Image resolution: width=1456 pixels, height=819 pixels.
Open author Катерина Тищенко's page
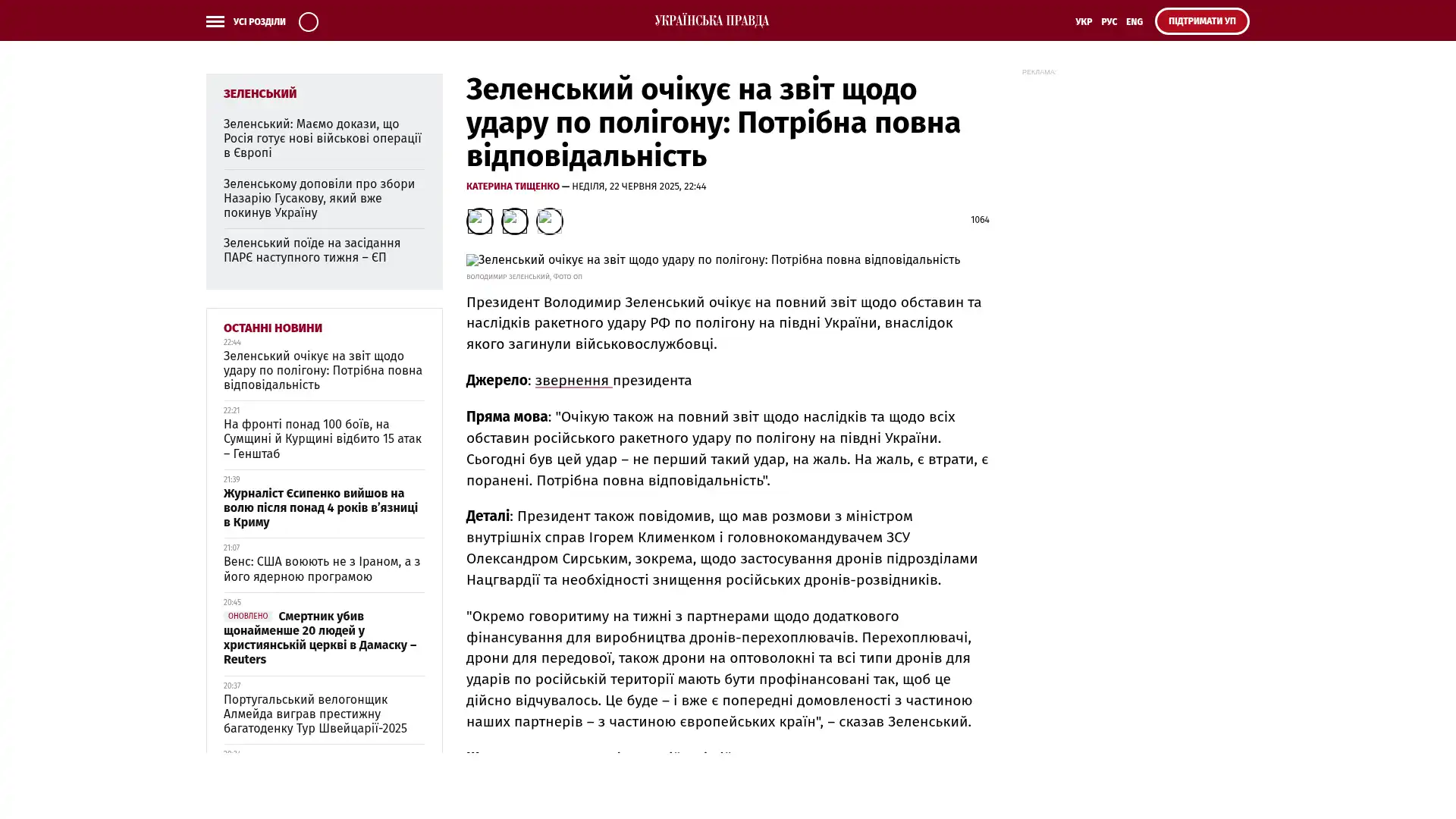[513, 187]
